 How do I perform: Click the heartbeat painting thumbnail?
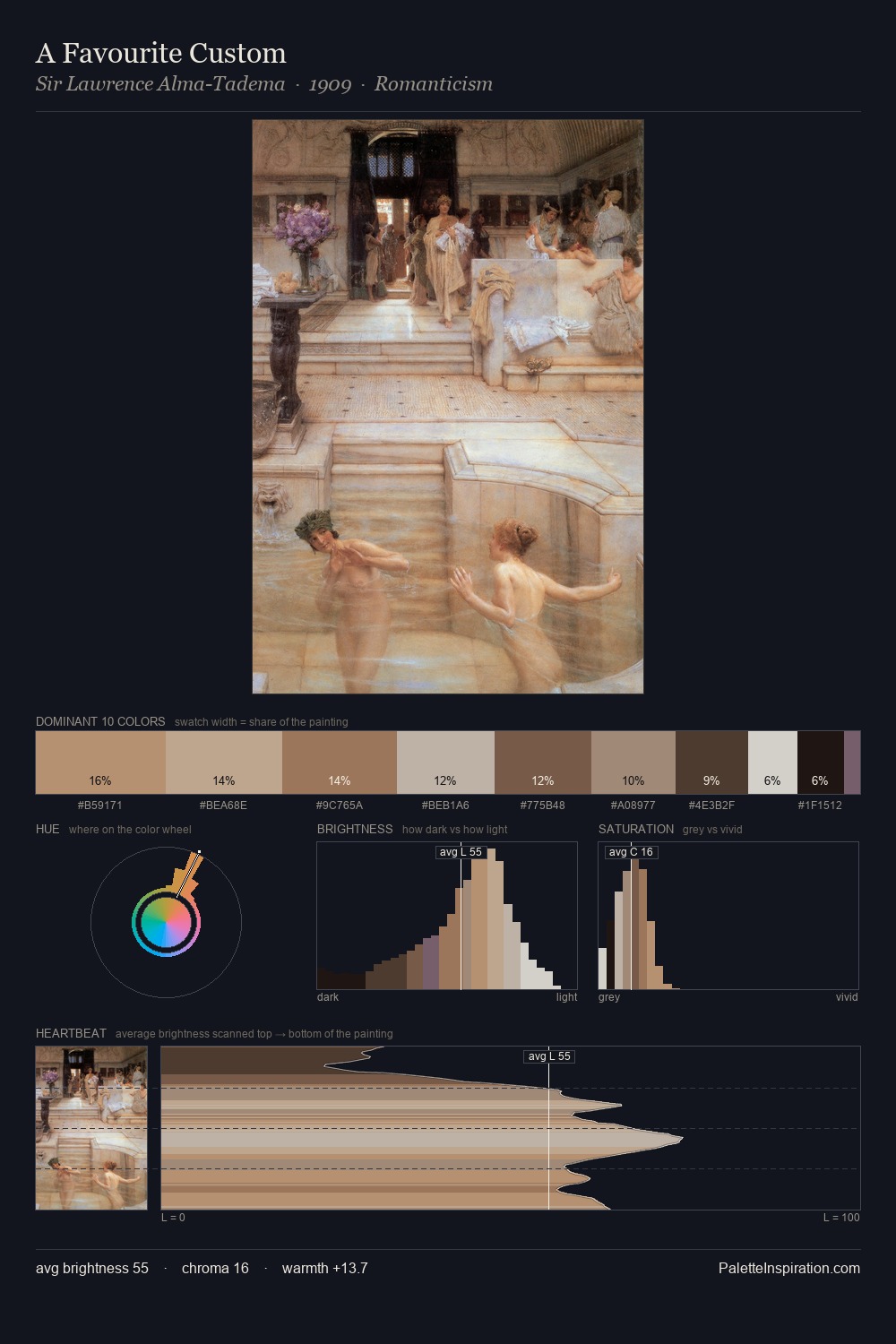91,1128
